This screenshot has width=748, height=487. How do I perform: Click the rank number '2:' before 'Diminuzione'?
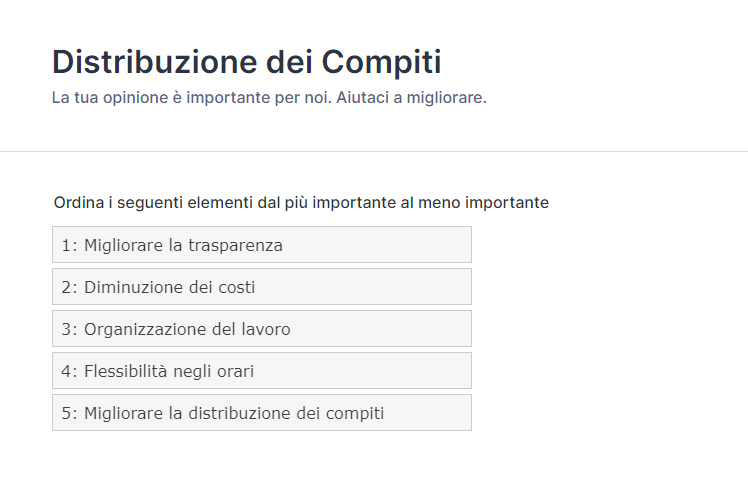click(x=69, y=287)
